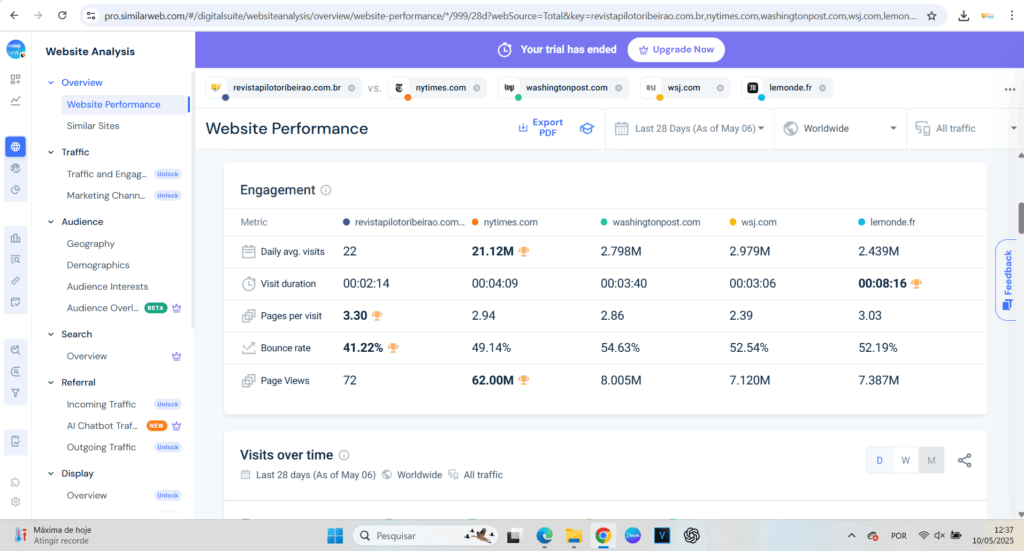The height and width of the screenshot is (551, 1024).
Task: Open the All traffic dropdown
Action: tap(960, 128)
